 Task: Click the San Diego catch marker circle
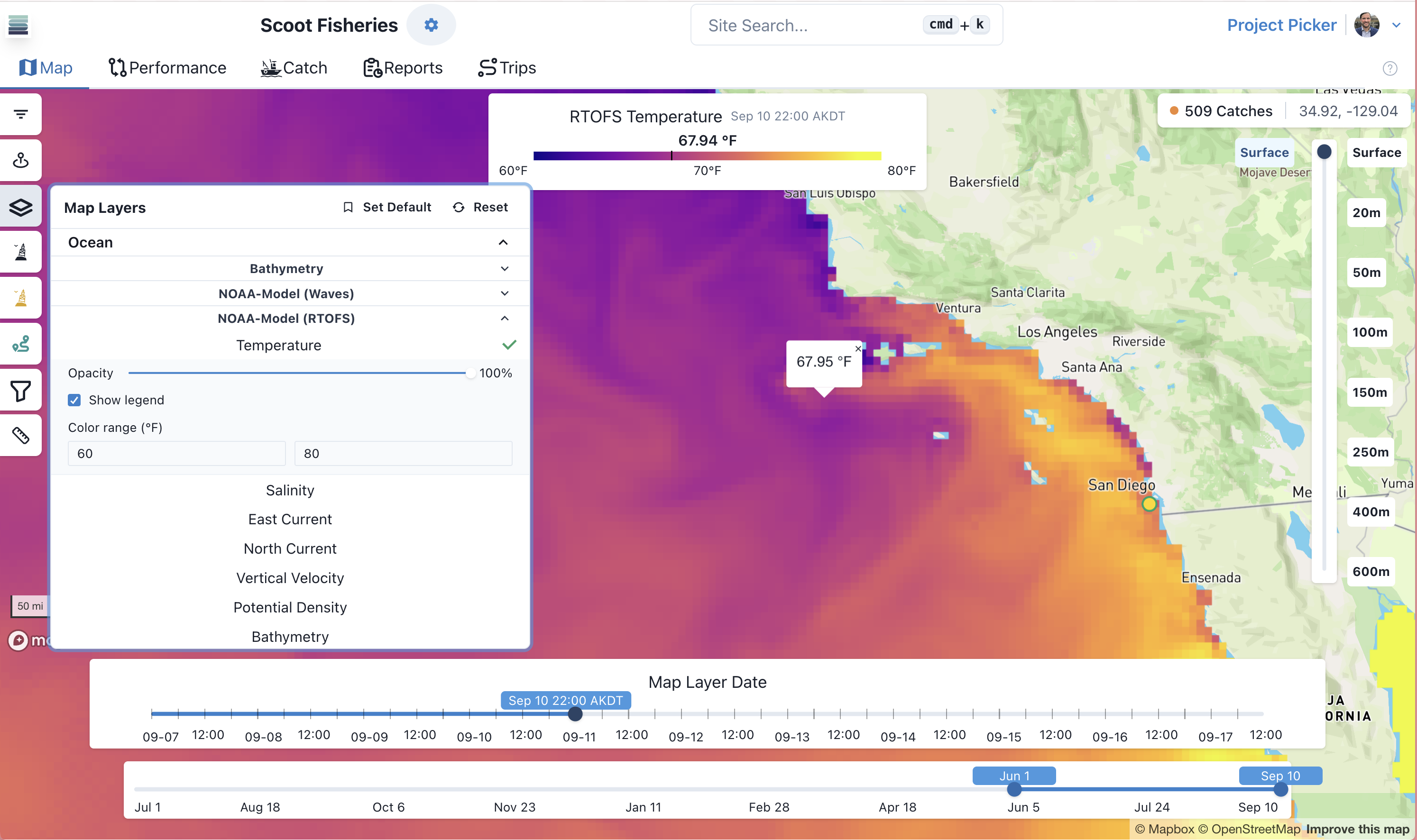point(1149,503)
